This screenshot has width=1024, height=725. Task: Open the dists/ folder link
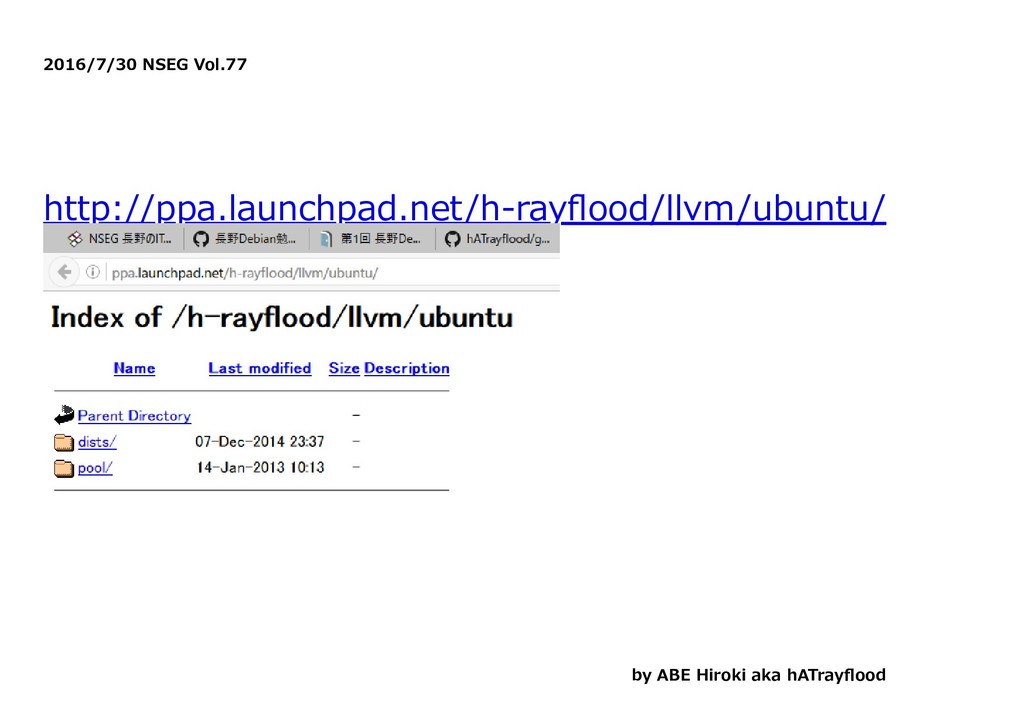97,442
